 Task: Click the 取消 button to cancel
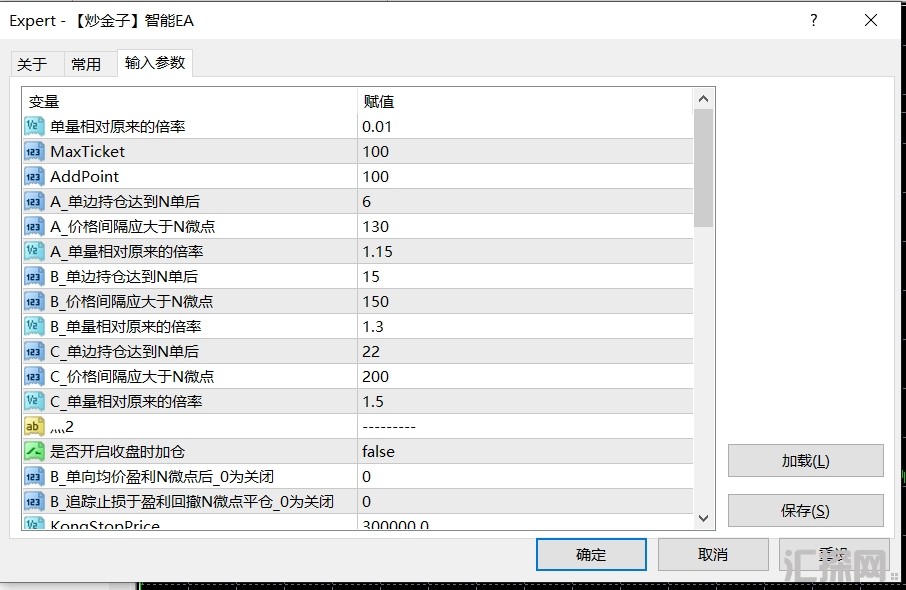713,554
